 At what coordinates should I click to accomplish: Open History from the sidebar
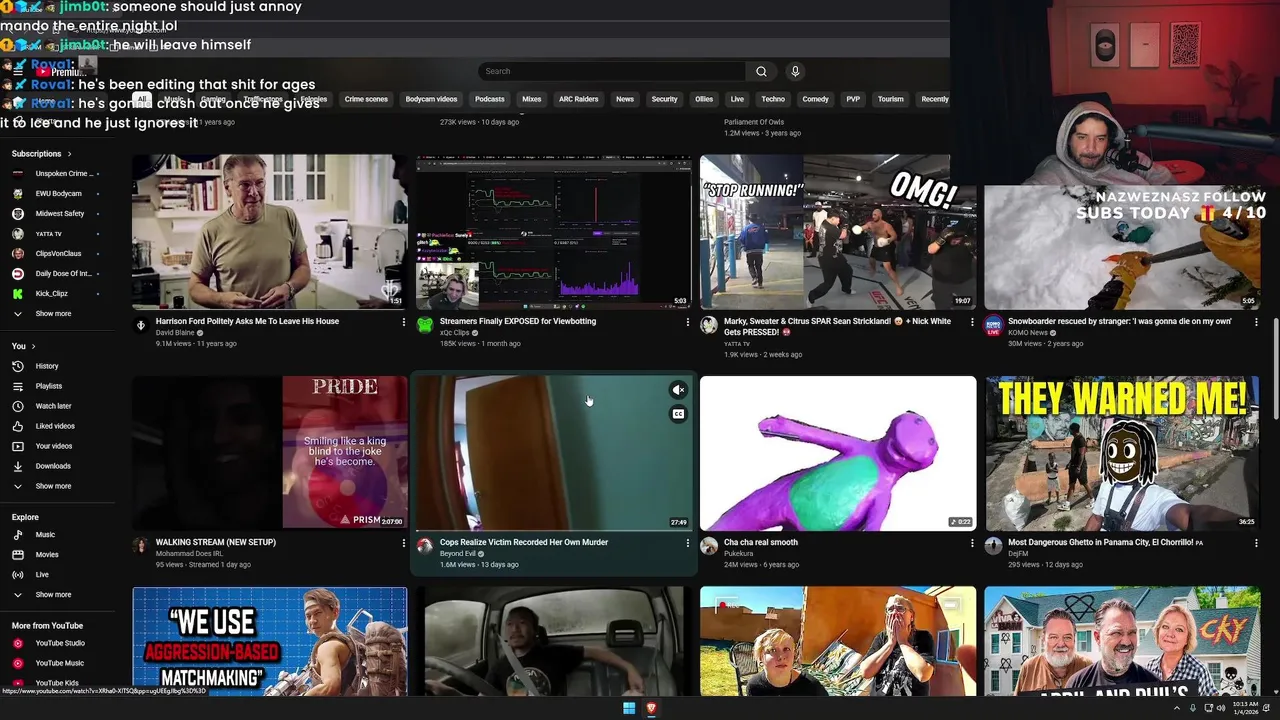point(47,366)
